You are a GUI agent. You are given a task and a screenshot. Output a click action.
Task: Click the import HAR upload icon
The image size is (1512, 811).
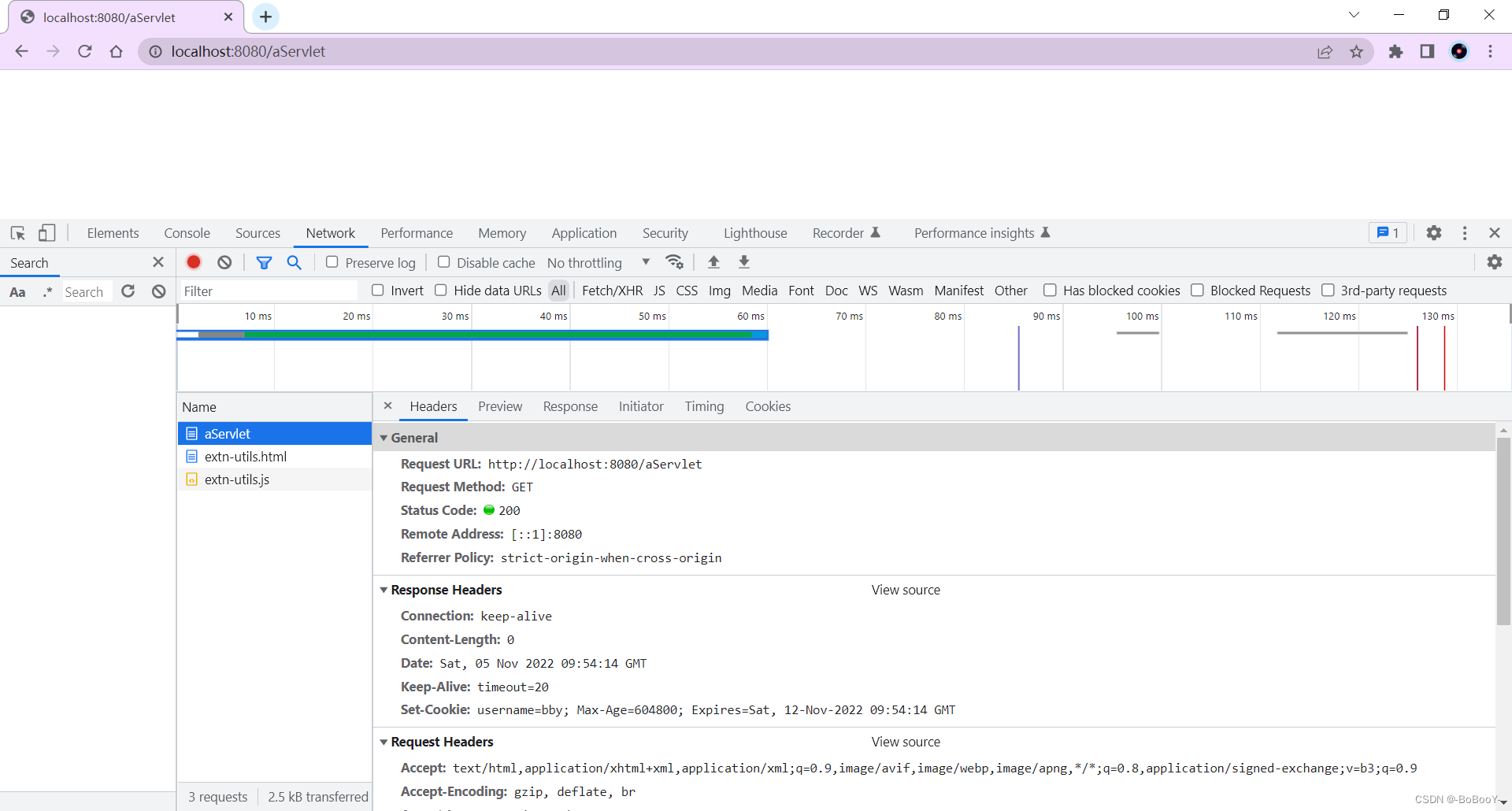713,262
